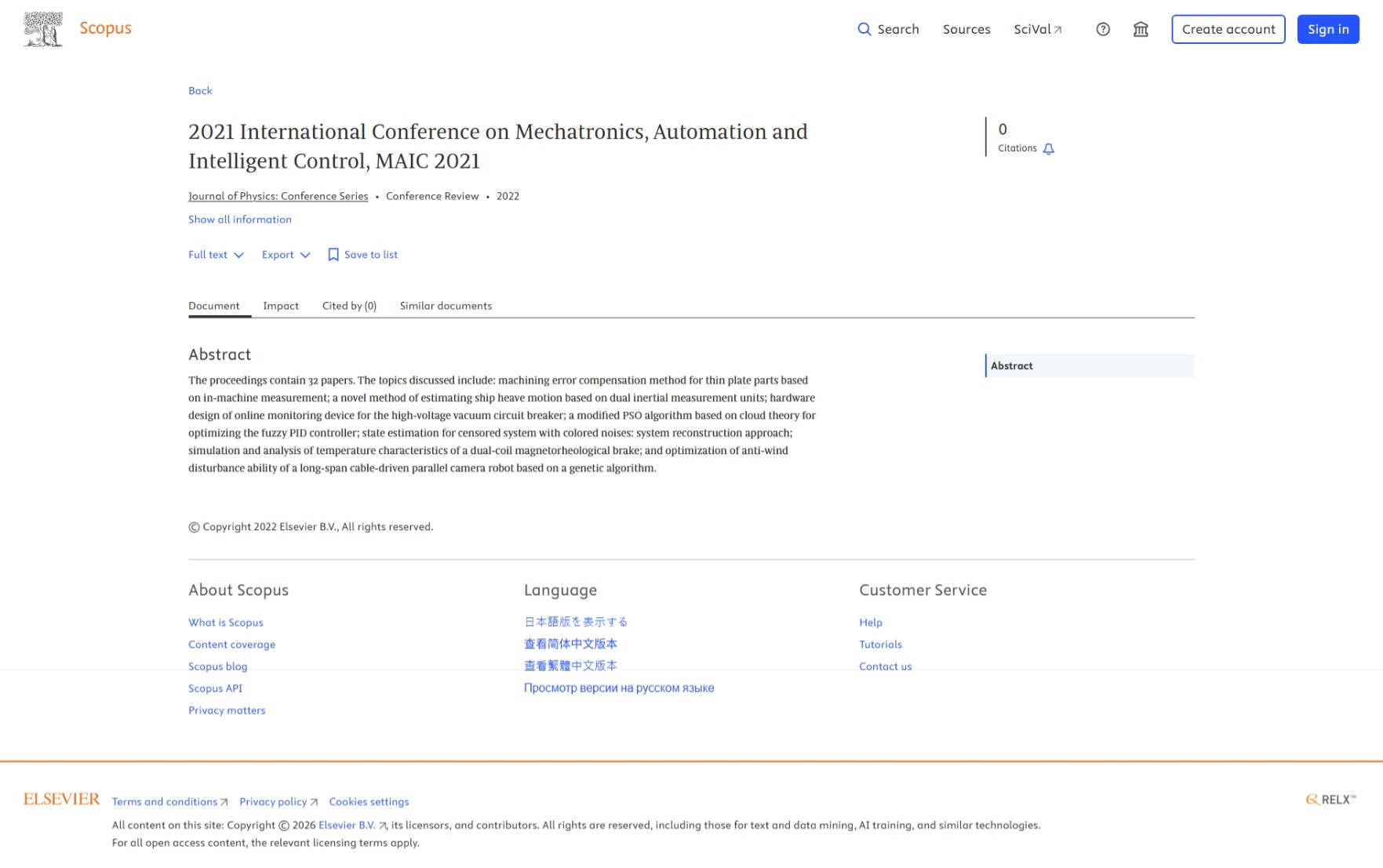
Task: Open the Export dropdown menu
Action: point(286,255)
